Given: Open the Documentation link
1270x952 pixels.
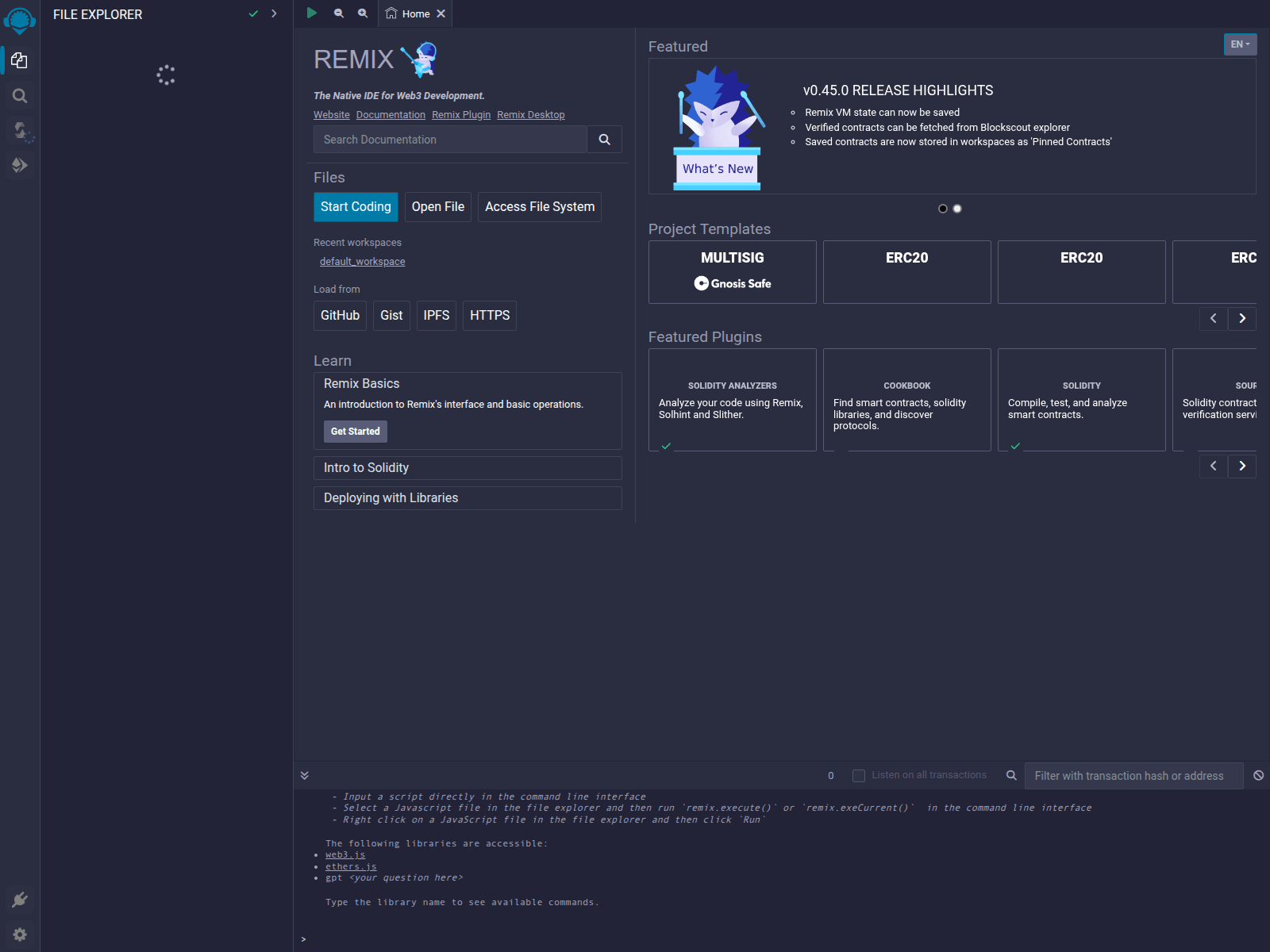Looking at the screenshot, I should point(391,115).
